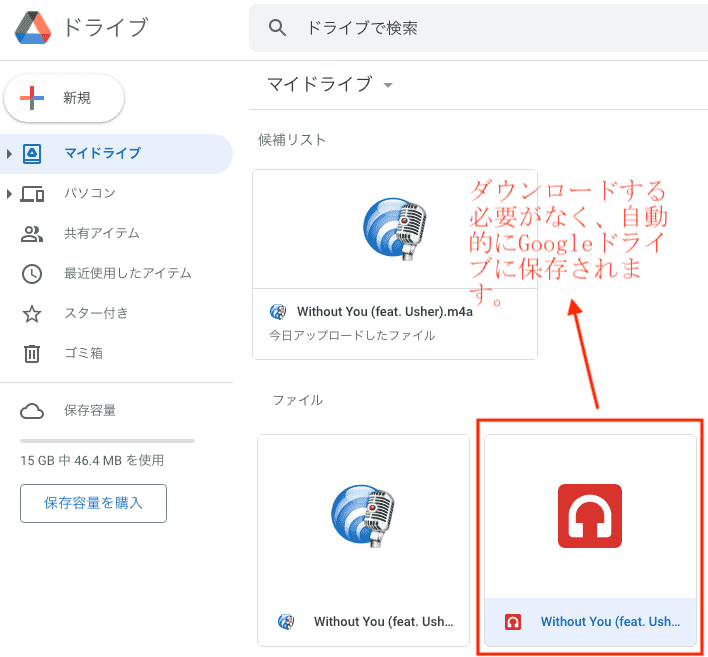Click the clock icon for recent items
The image size is (708, 657).
[32, 274]
